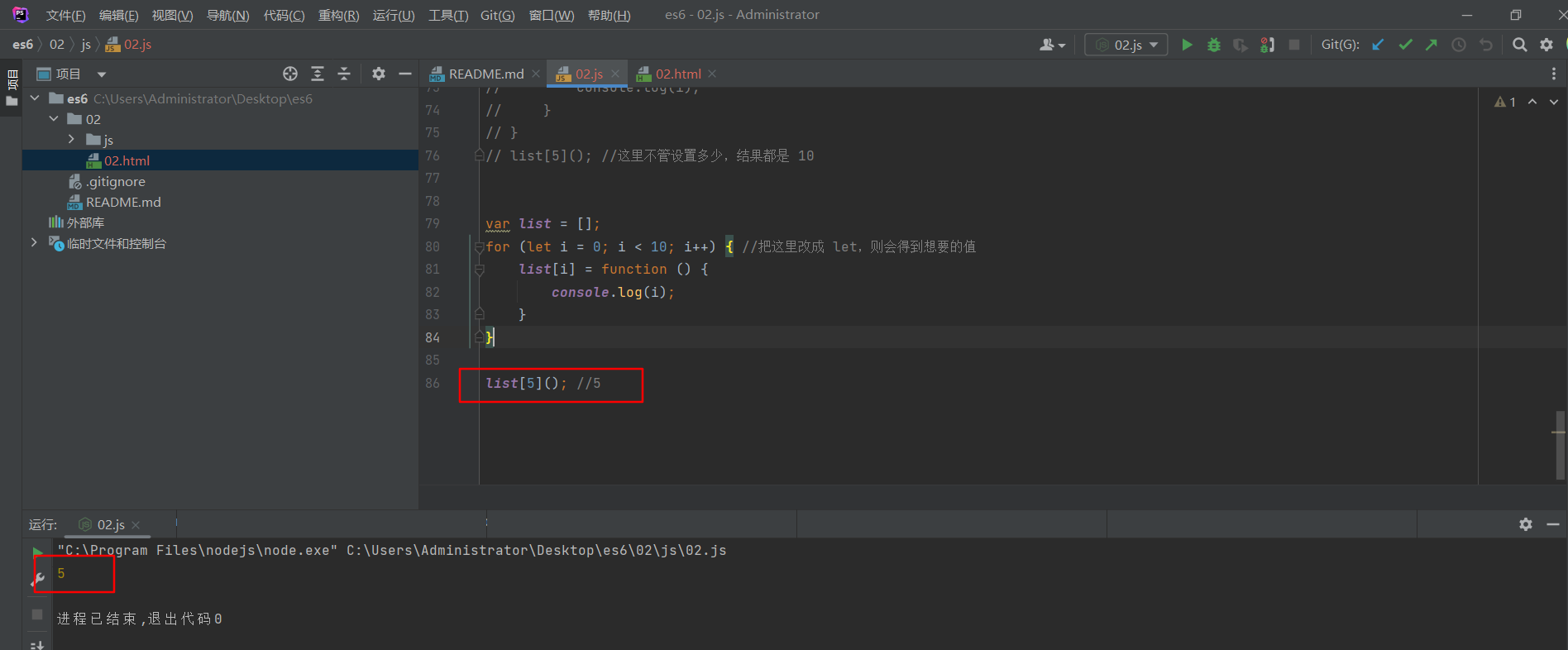Open Git(G) menu

497,15
